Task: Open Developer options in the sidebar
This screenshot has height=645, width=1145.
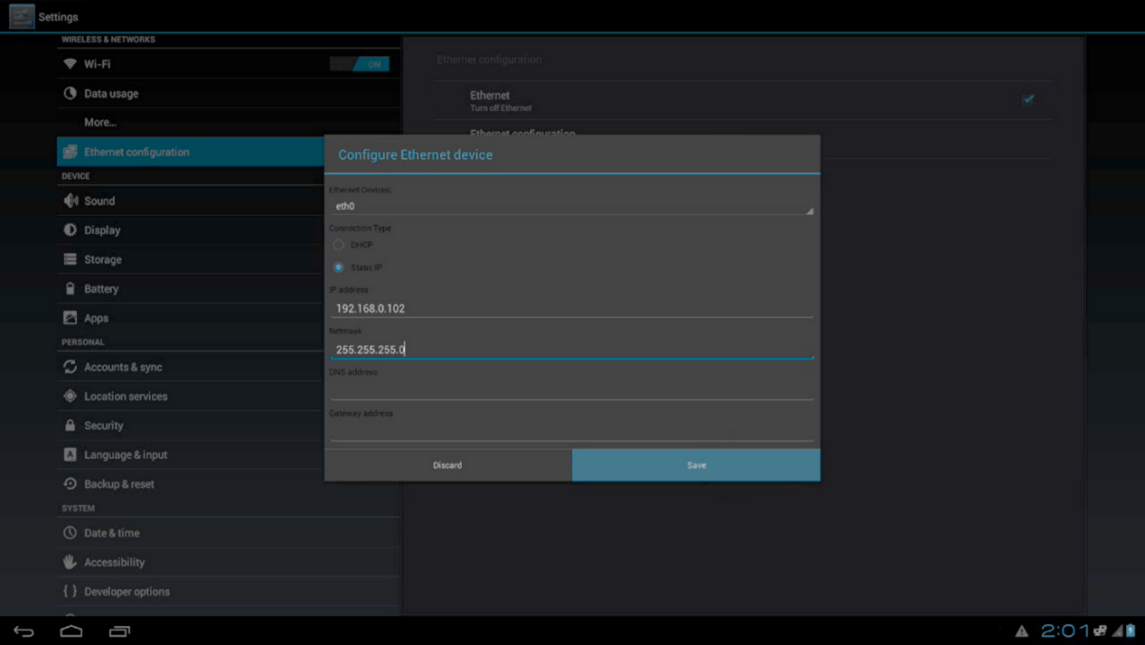Action: coord(127,591)
